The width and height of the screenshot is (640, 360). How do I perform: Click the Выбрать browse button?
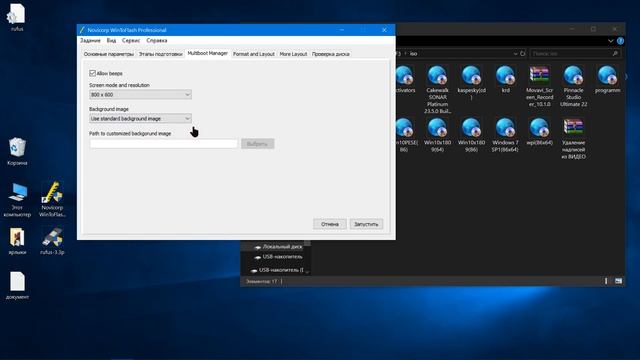(257, 144)
